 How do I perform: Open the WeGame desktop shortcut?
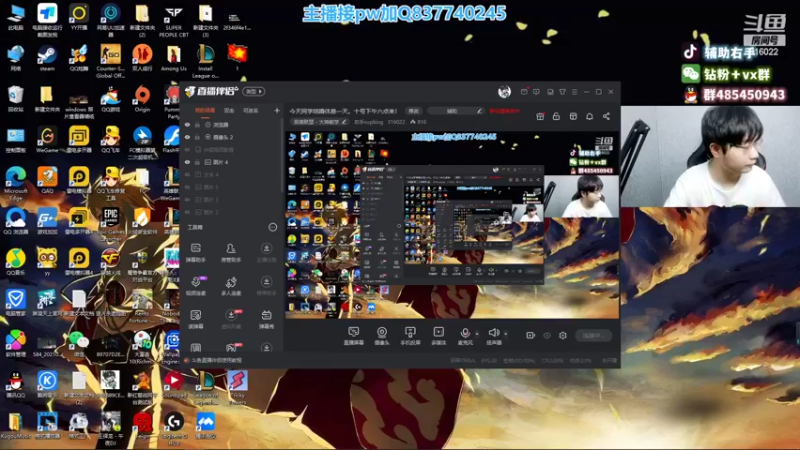pyautogui.click(x=47, y=140)
